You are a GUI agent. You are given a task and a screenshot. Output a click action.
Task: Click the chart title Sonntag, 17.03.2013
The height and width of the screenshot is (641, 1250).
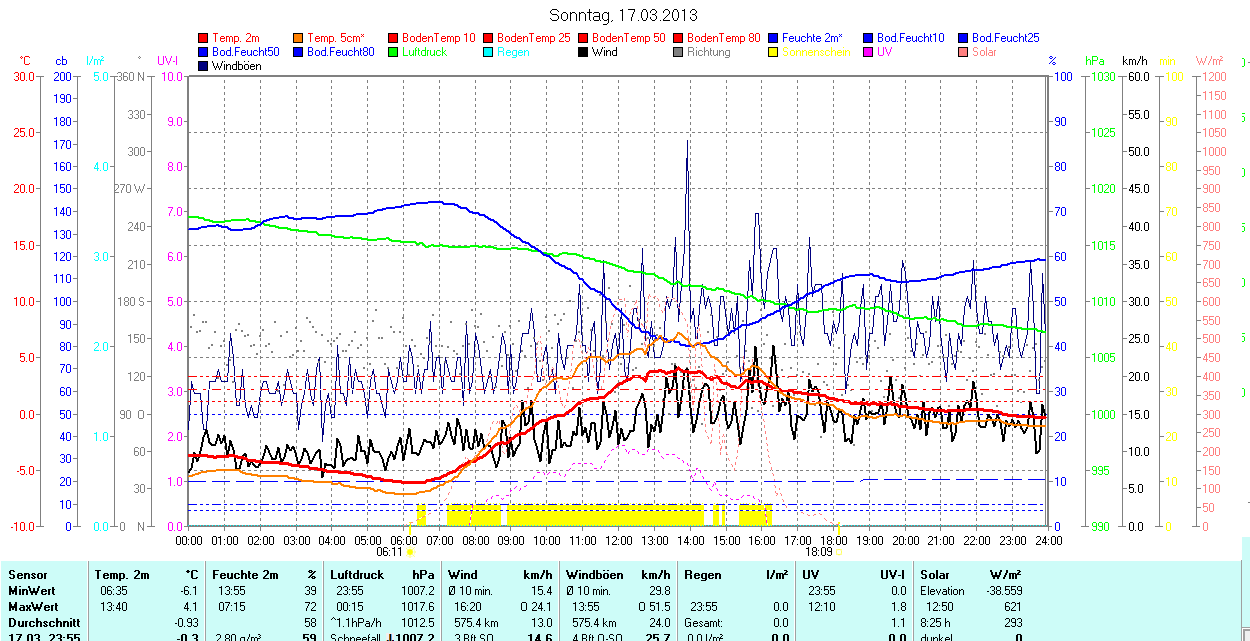(x=624, y=15)
